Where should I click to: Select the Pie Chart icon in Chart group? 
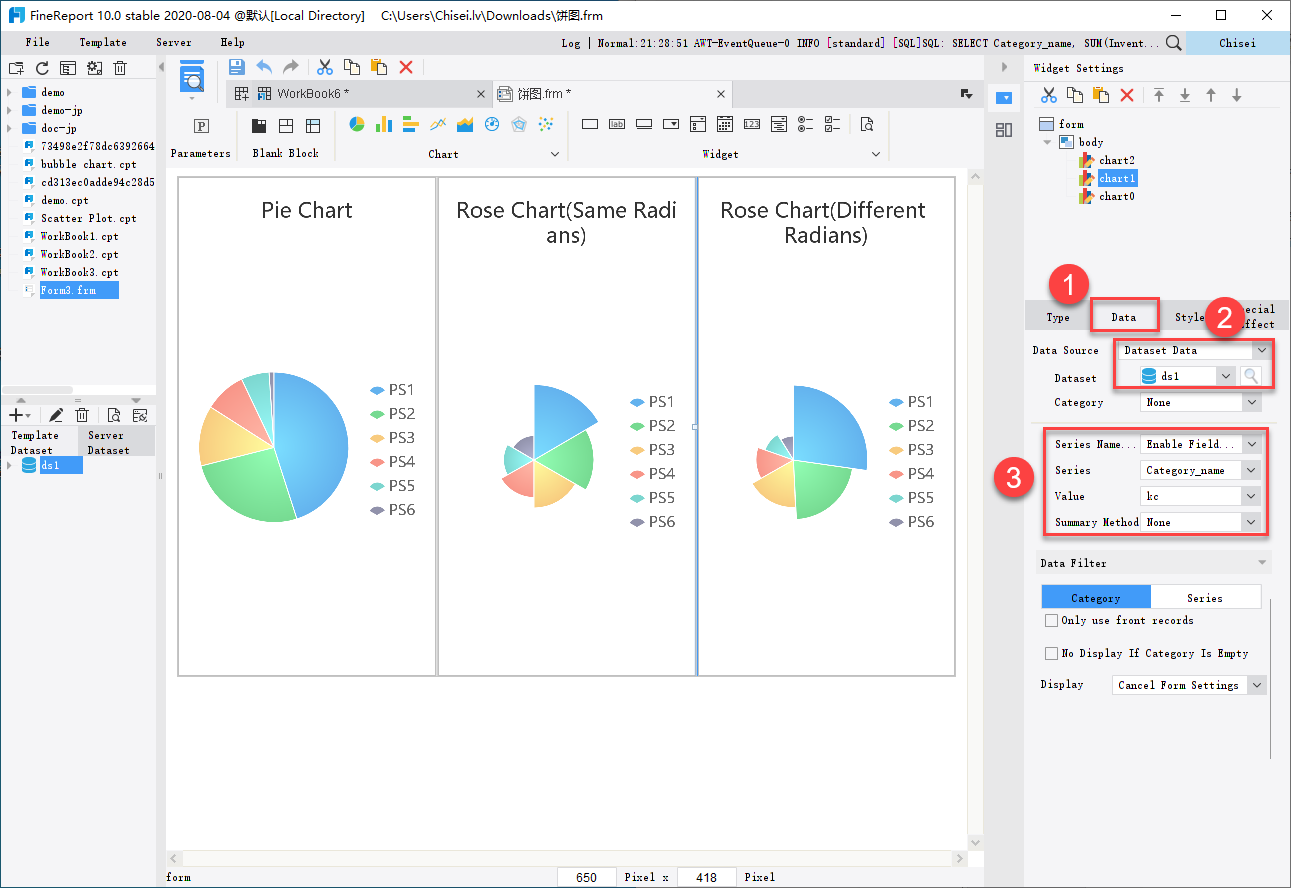pos(357,124)
